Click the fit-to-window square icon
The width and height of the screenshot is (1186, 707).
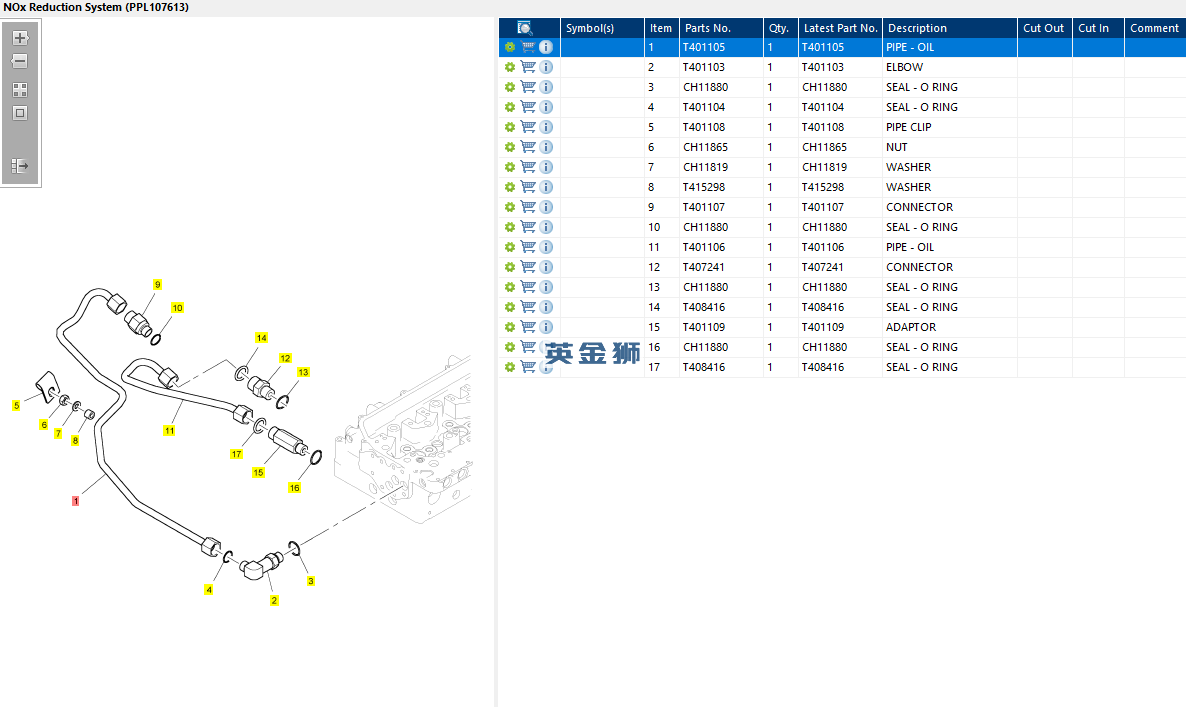click(20, 113)
